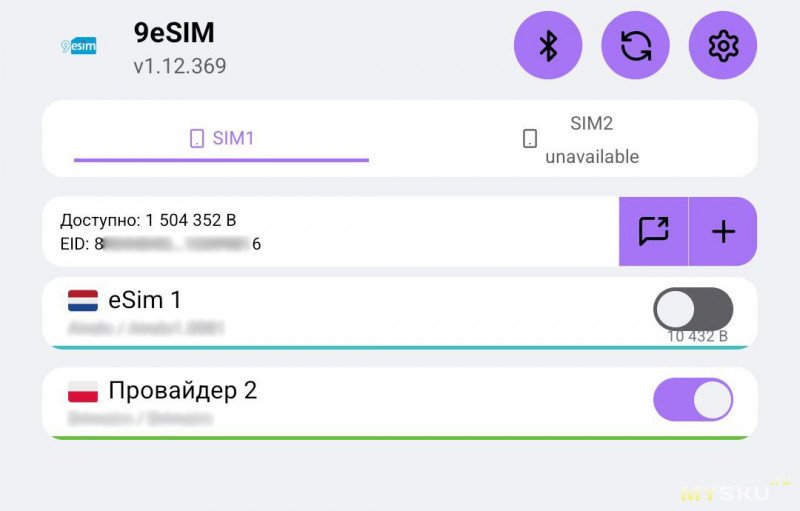
Task: Click the SIM1 card icon
Action: click(197, 139)
